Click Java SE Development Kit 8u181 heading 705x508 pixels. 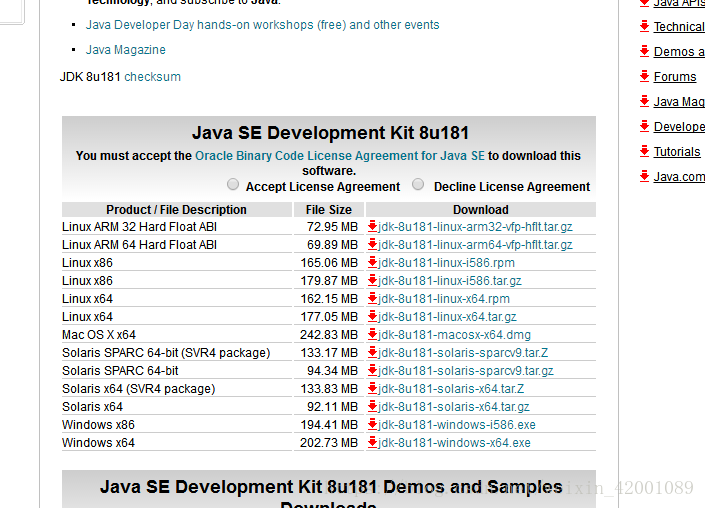[x=330, y=133]
